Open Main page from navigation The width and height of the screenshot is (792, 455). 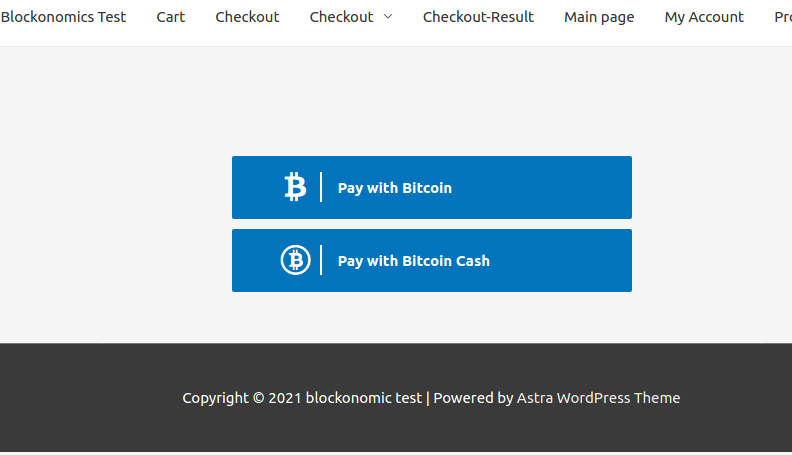[x=599, y=17]
